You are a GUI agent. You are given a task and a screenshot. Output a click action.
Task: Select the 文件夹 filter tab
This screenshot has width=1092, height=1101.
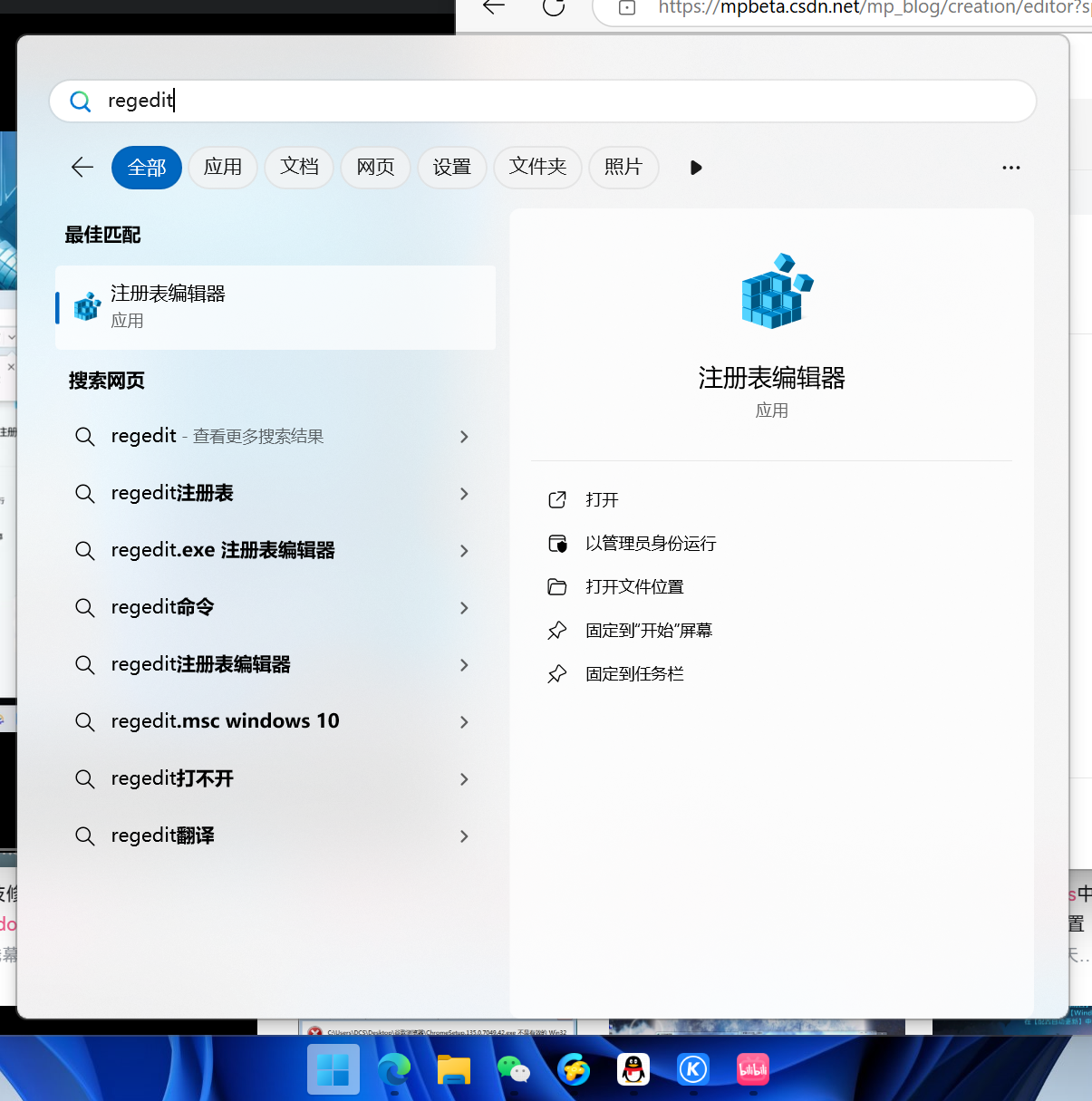click(x=537, y=168)
